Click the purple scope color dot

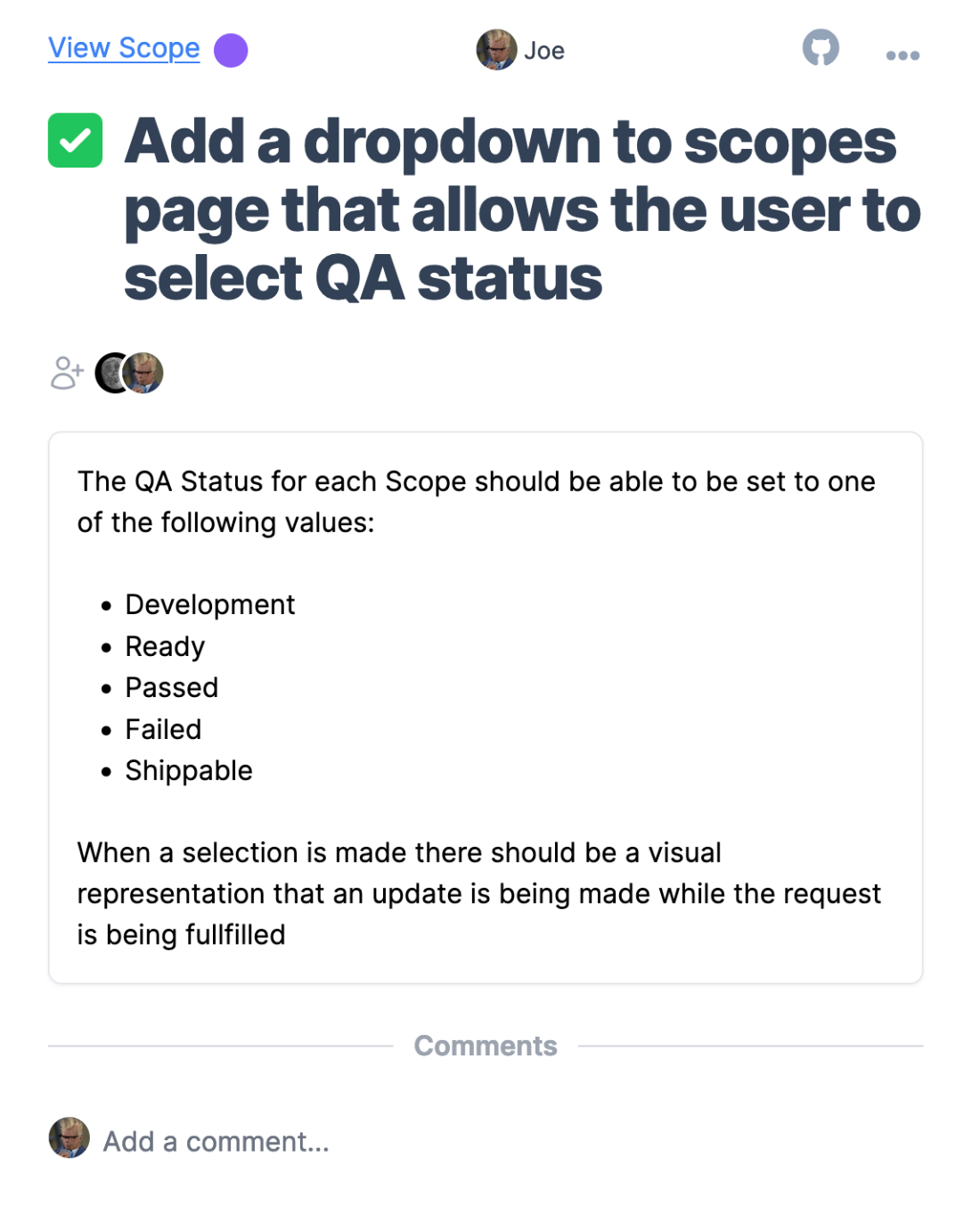coord(231,50)
